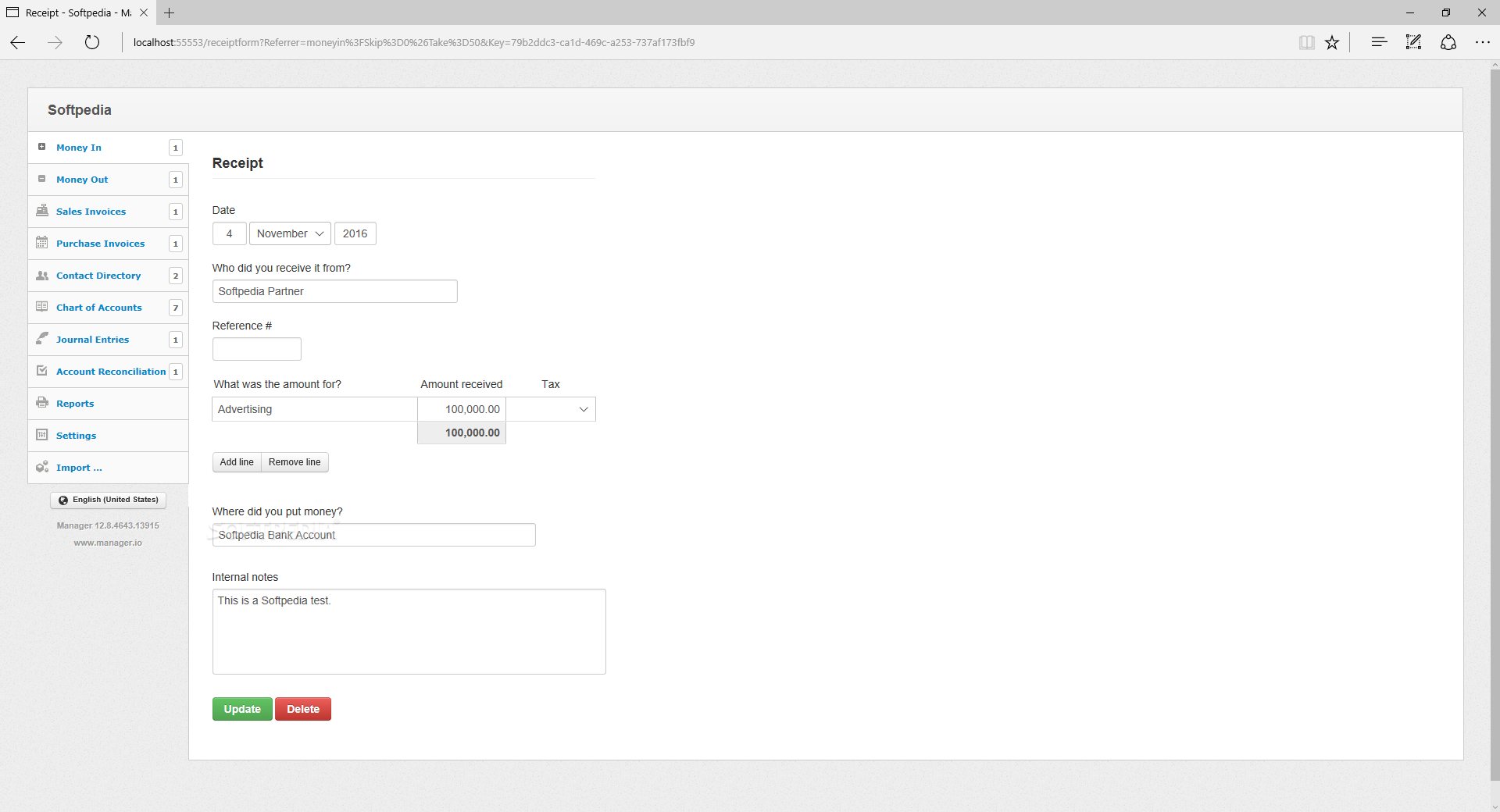This screenshot has height=812, width=1500.
Task: Click the empty Reference # field
Action: [257, 349]
